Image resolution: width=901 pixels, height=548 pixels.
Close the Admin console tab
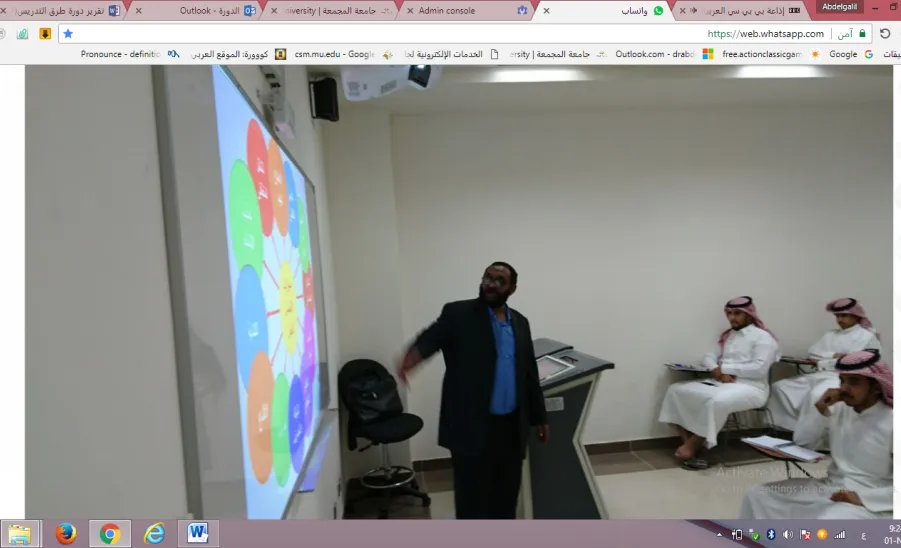click(x=410, y=11)
